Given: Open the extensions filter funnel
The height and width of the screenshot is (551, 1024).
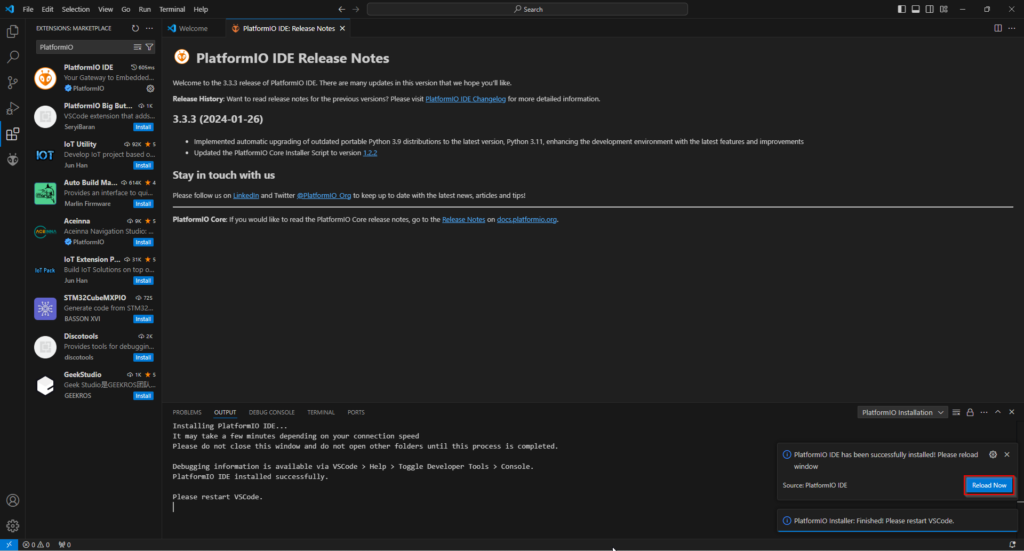Looking at the screenshot, I should pyautogui.click(x=150, y=47).
